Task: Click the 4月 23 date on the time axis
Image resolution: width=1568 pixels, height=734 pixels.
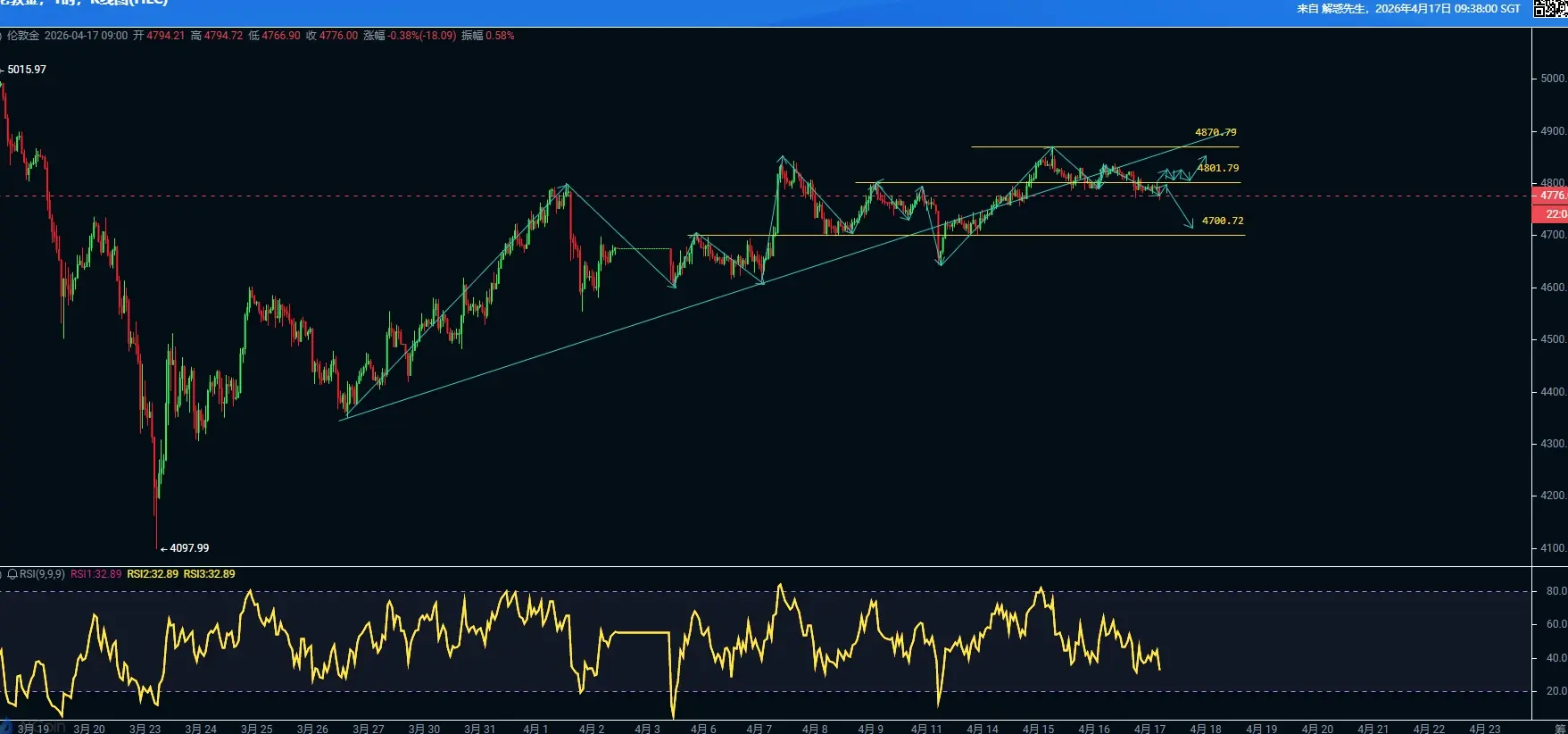Action: (1485, 729)
